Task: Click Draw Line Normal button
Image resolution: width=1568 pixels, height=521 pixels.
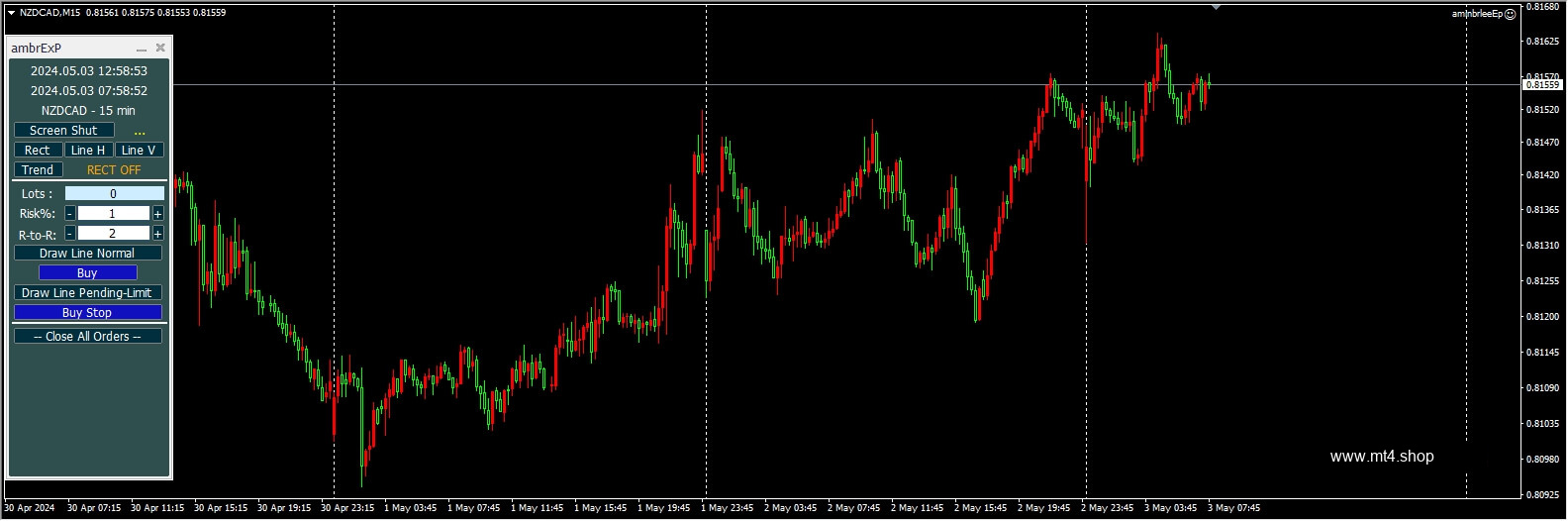Action: tap(88, 254)
